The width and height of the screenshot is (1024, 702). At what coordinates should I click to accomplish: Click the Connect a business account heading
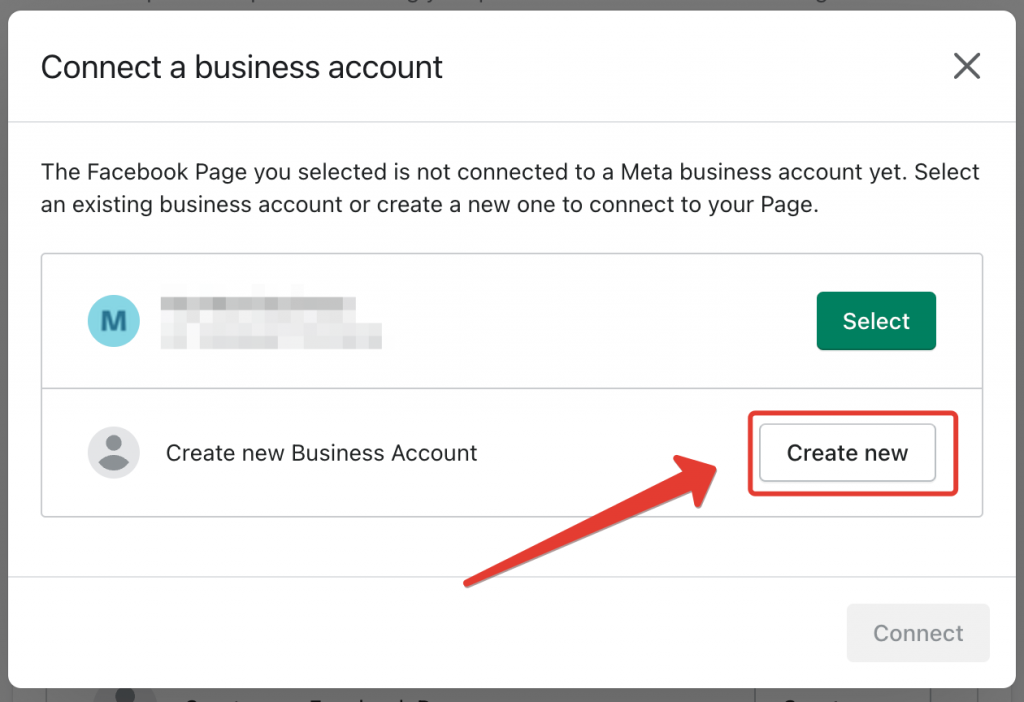pos(242,67)
